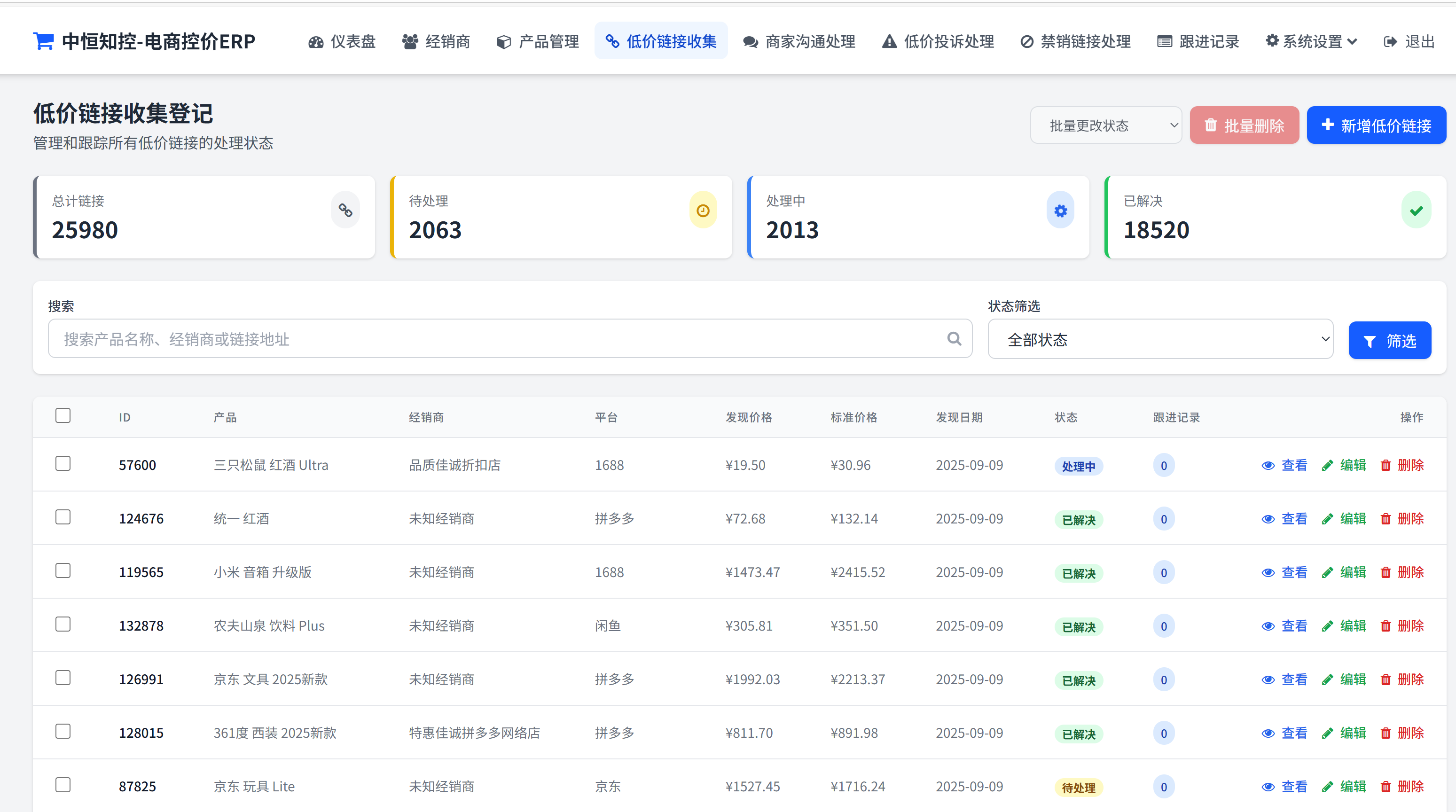Click the 新增低价链接 button
Screen dimensions: 1456x812
(1376, 125)
